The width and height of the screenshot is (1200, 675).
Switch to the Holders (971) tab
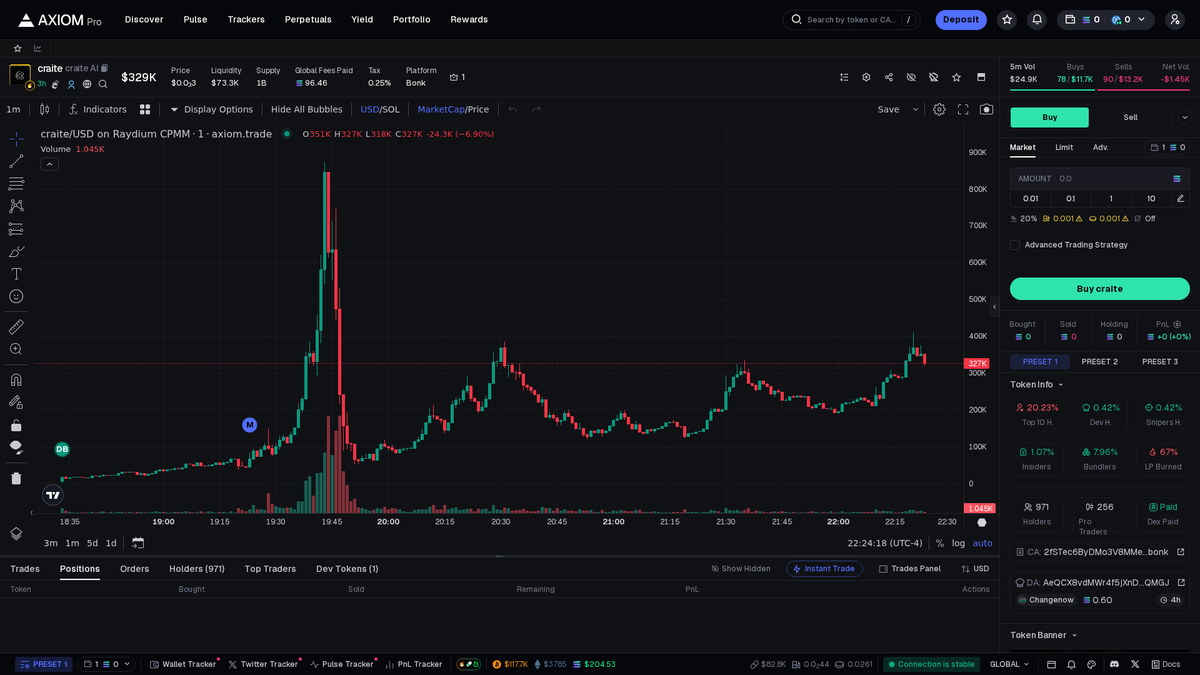click(x=197, y=569)
